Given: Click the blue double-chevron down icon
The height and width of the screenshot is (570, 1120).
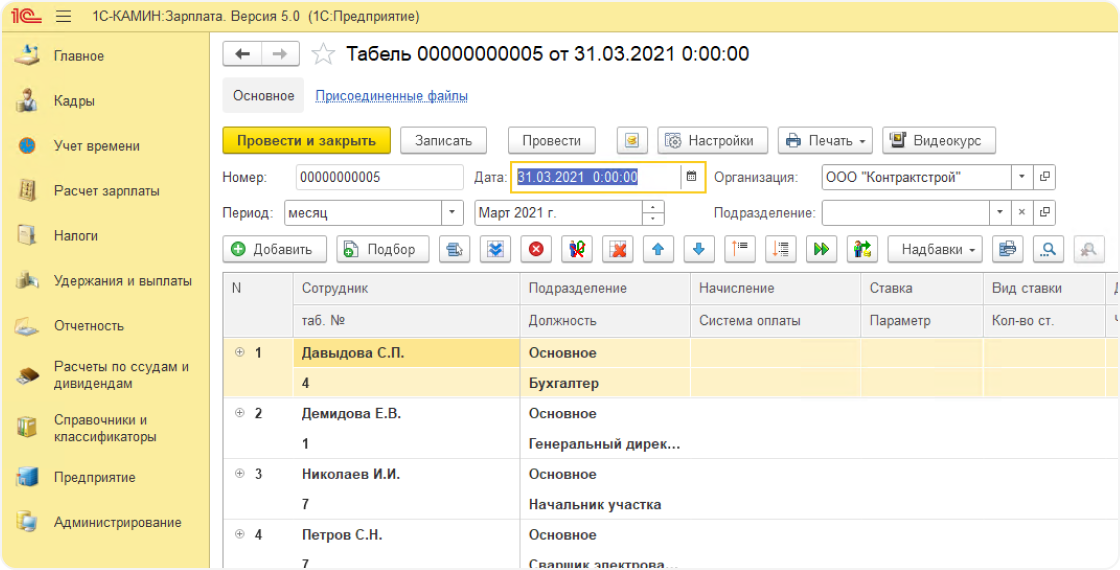Looking at the screenshot, I should point(495,249).
